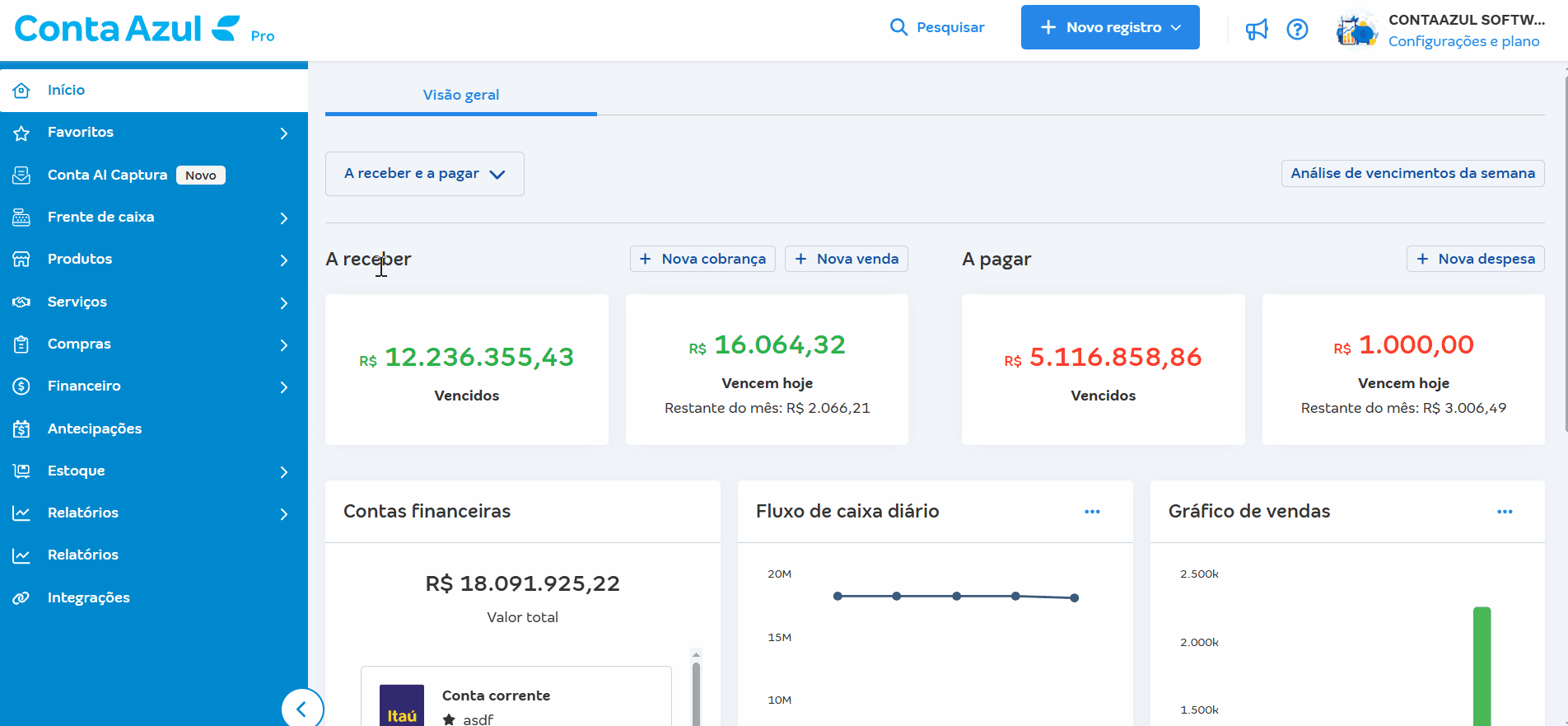Click the Nova cobrança button
The width and height of the screenshot is (1568, 726).
click(x=702, y=259)
